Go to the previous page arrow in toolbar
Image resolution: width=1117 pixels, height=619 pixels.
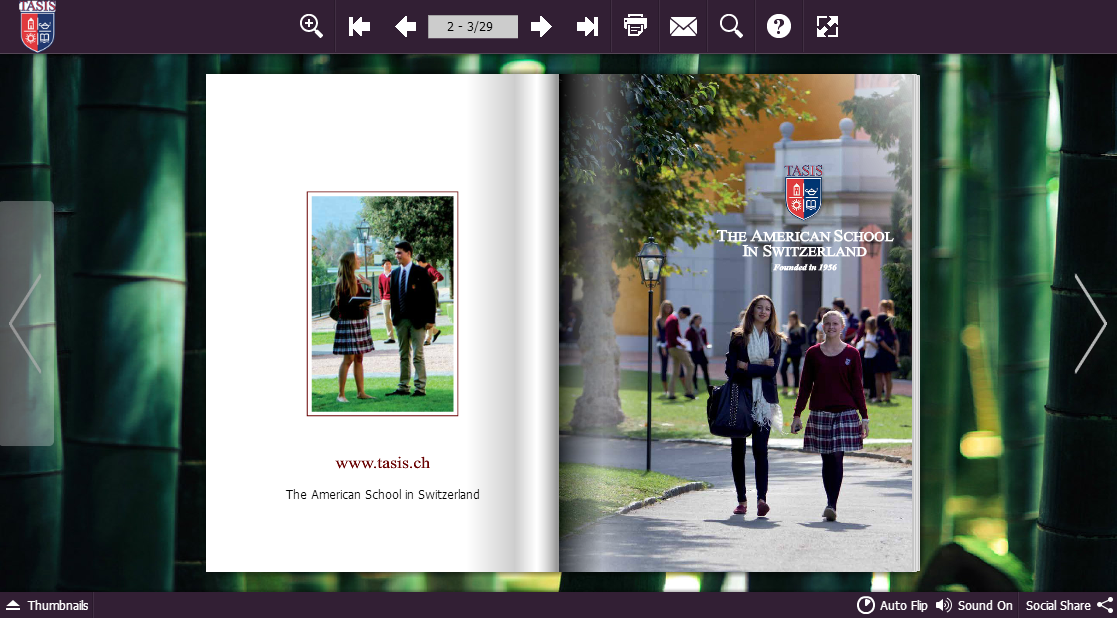pyautogui.click(x=405, y=27)
